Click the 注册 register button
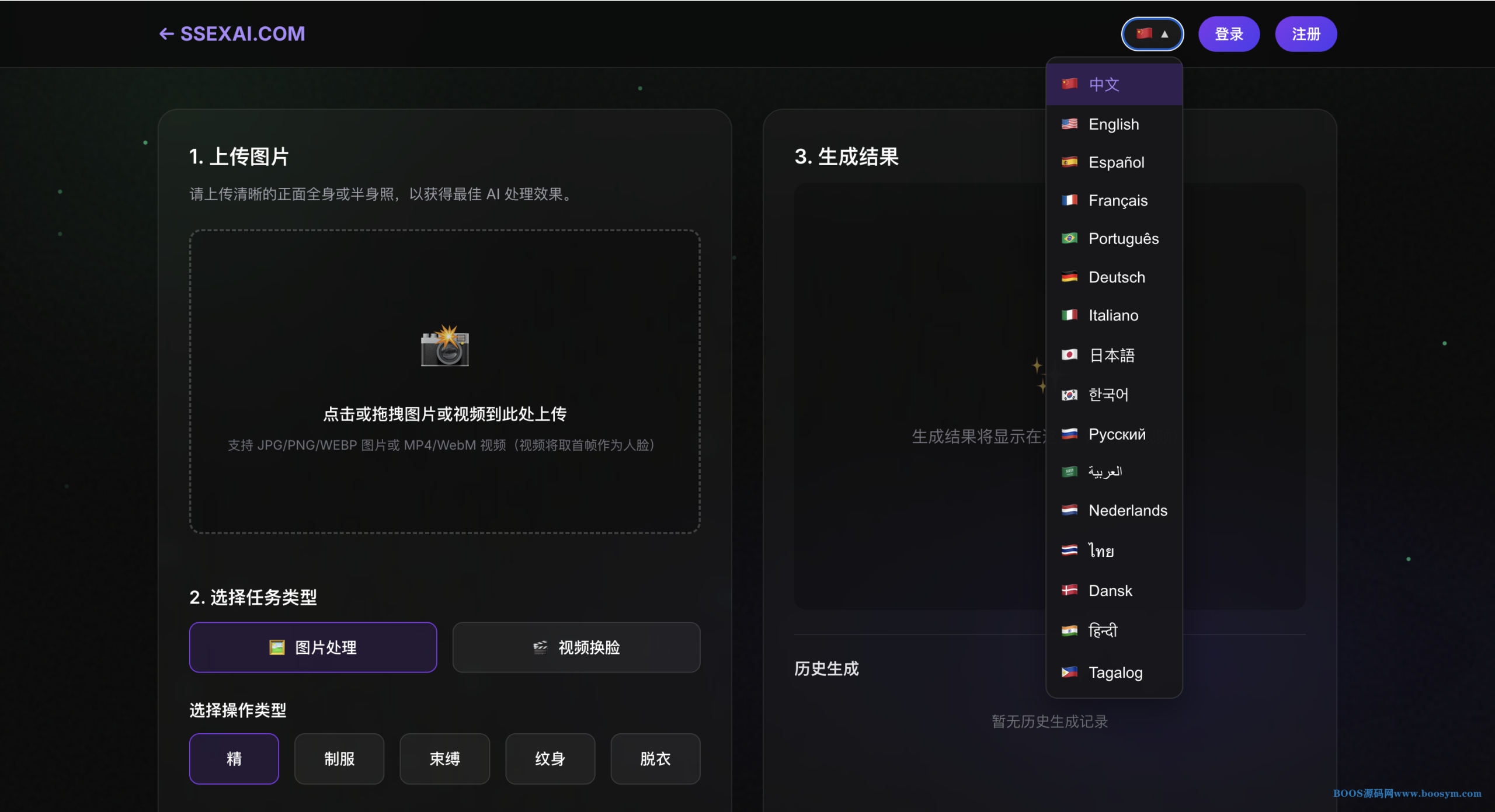 [x=1306, y=34]
